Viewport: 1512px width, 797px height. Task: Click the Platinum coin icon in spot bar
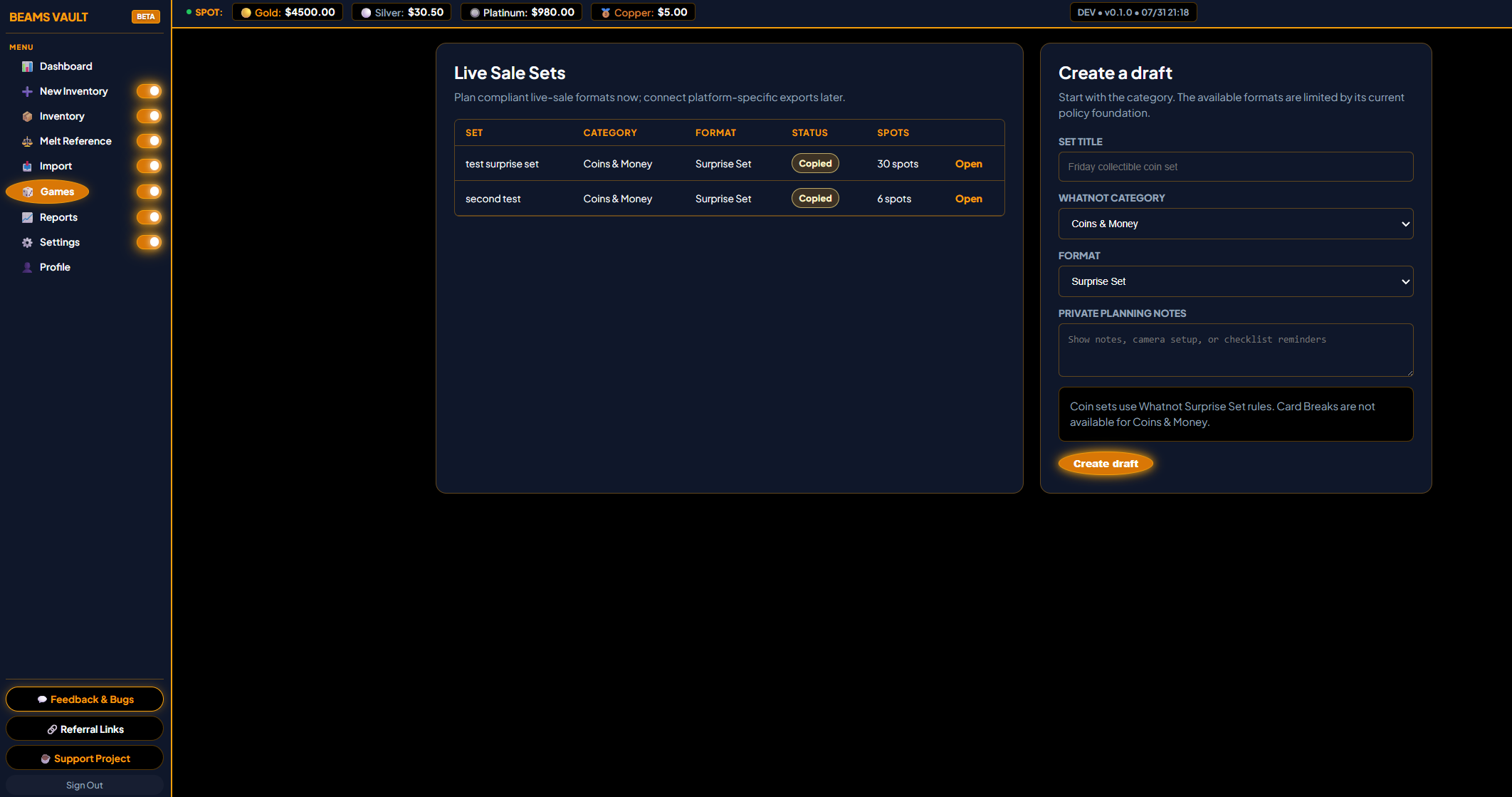474,13
